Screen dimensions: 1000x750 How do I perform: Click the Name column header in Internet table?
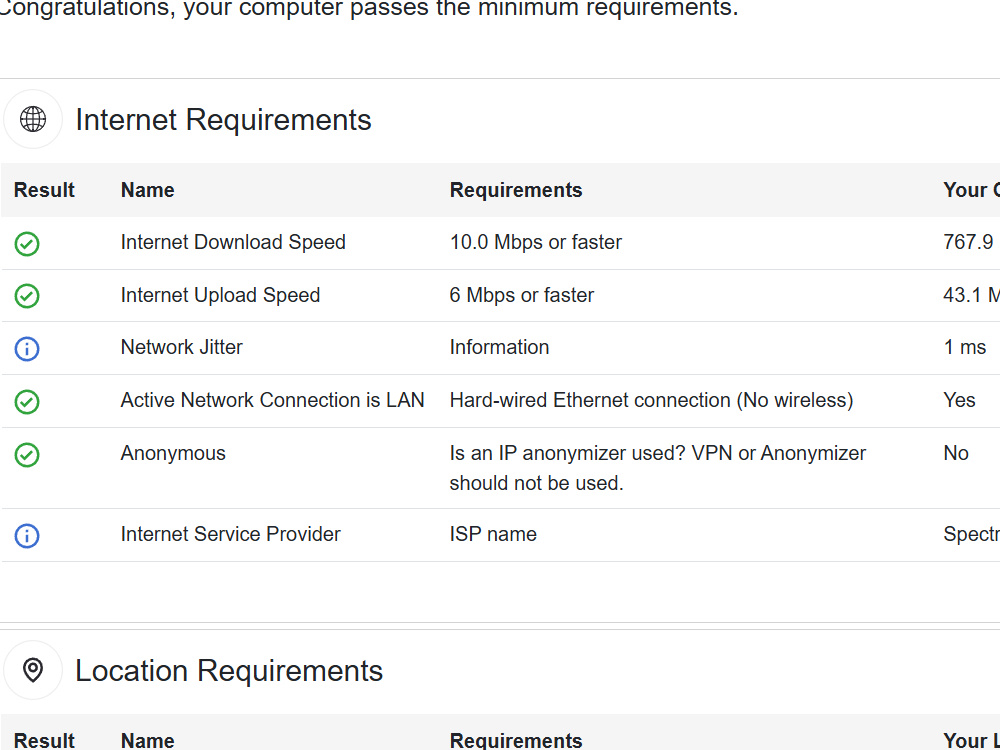click(x=147, y=190)
